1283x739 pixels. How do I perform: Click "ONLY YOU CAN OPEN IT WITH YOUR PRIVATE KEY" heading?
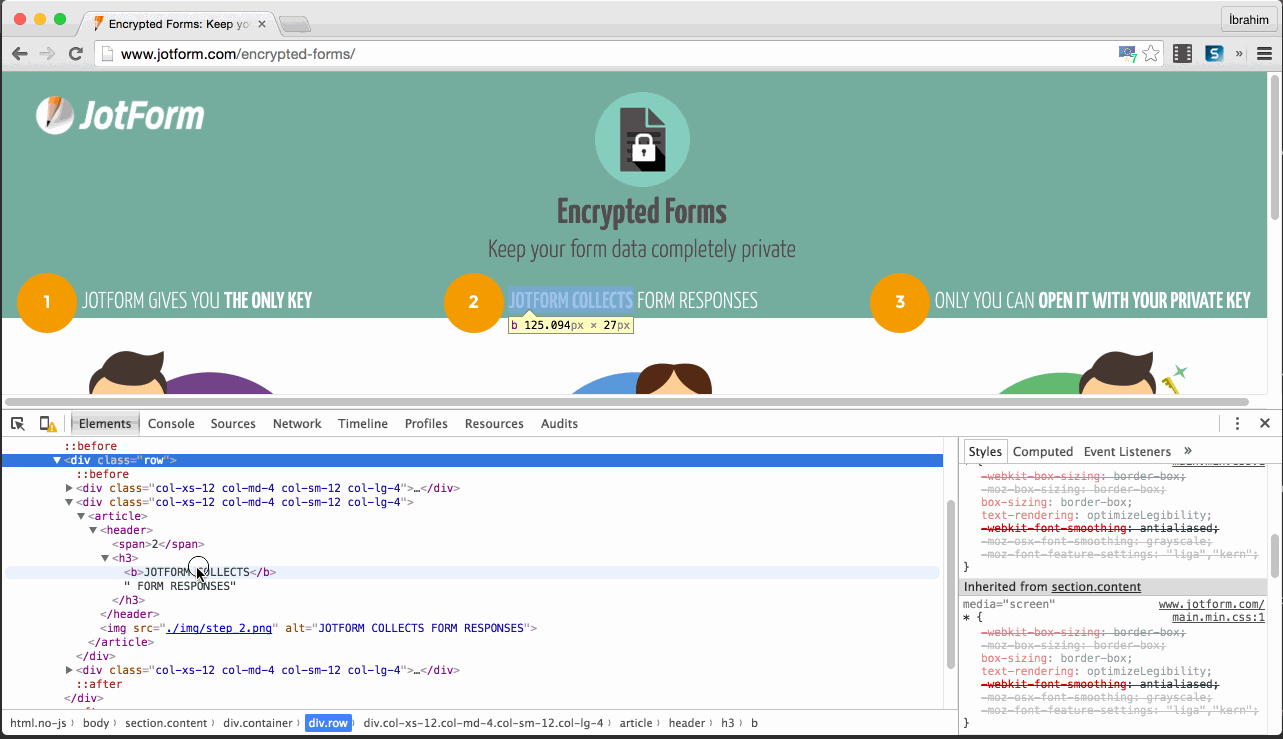coord(1092,300)
